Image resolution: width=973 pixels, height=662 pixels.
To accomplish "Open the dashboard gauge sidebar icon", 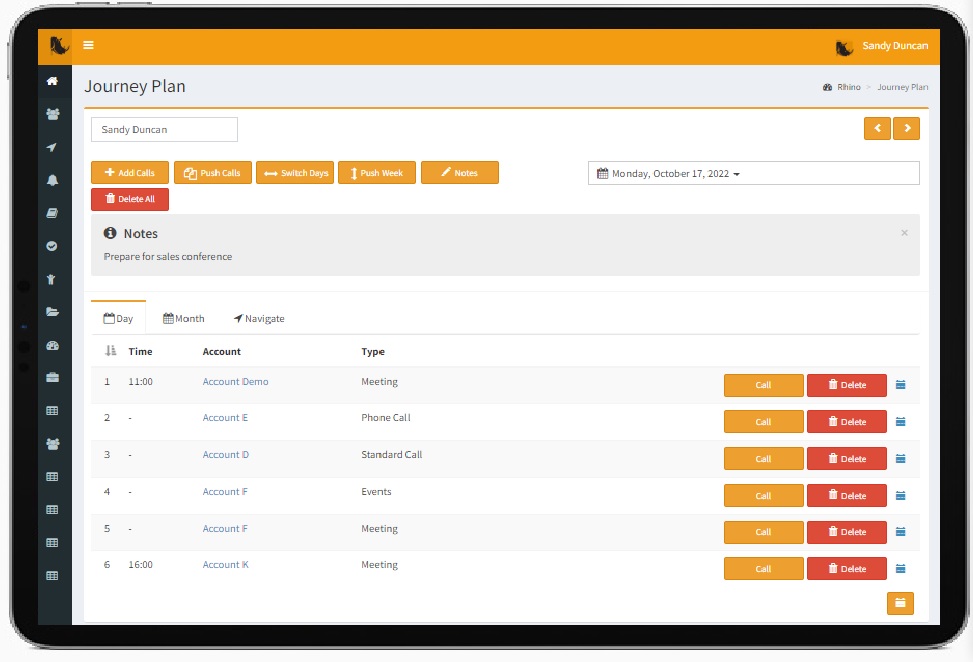I will (x=53, y=346).
